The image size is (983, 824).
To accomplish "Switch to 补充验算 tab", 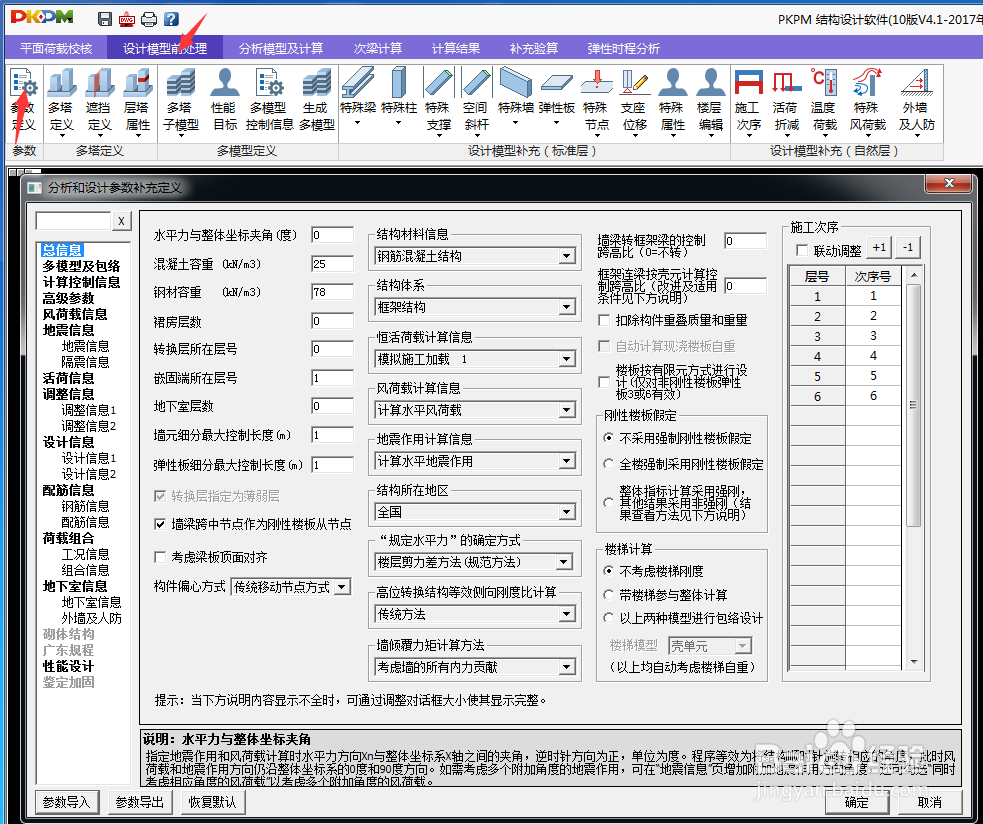I will [x=534, y=48].
